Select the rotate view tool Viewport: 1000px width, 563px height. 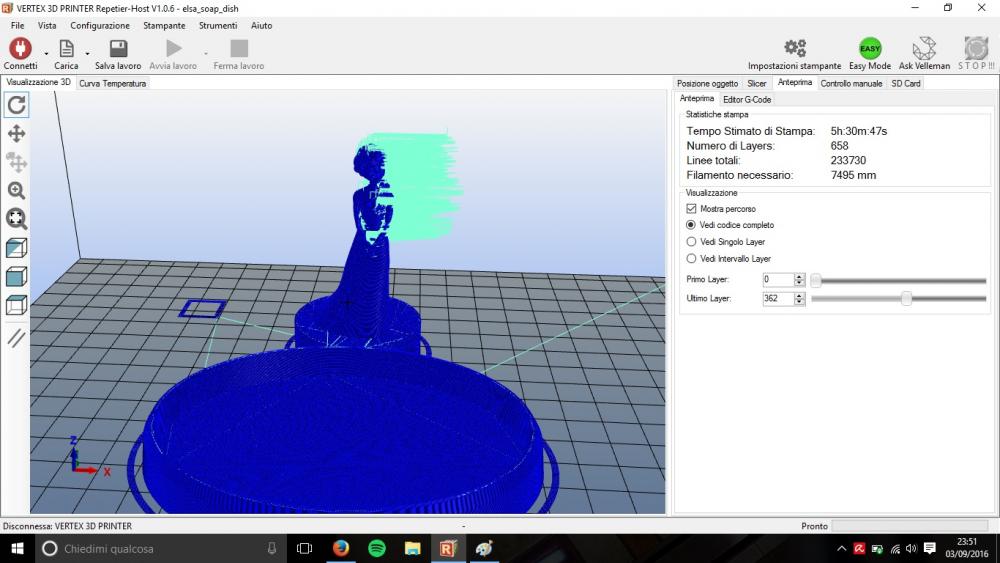tap(17, 104)
